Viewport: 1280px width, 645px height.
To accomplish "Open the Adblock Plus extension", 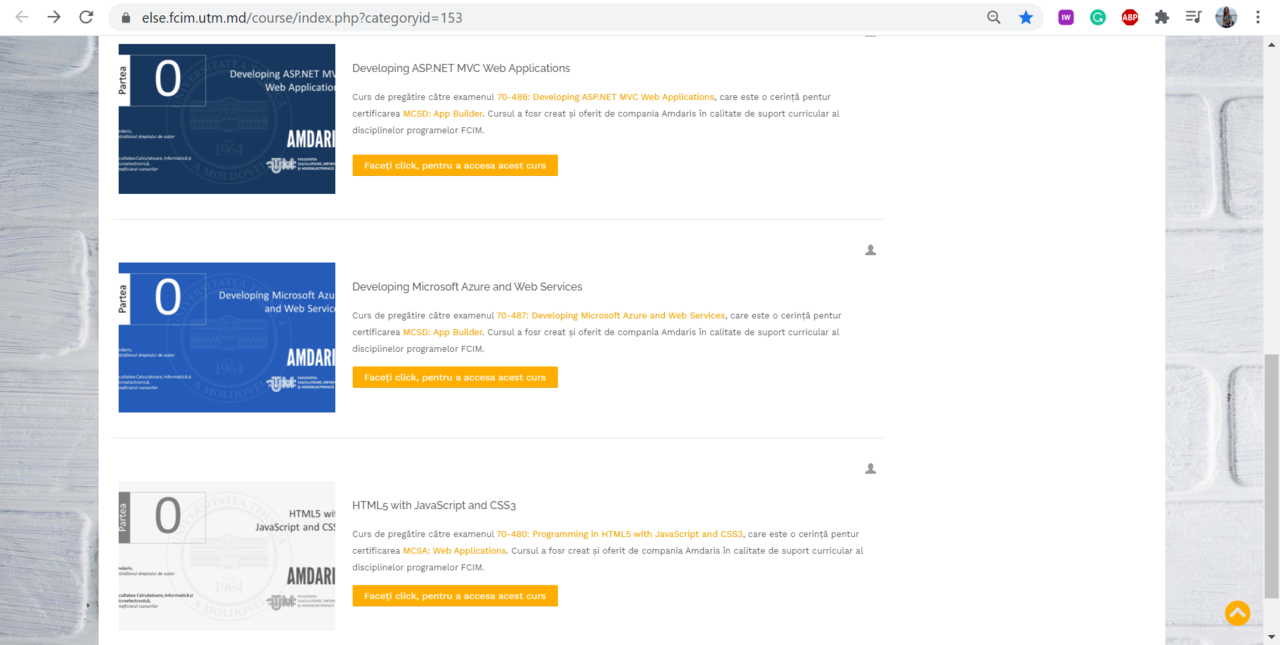I will coord(1130,17).
